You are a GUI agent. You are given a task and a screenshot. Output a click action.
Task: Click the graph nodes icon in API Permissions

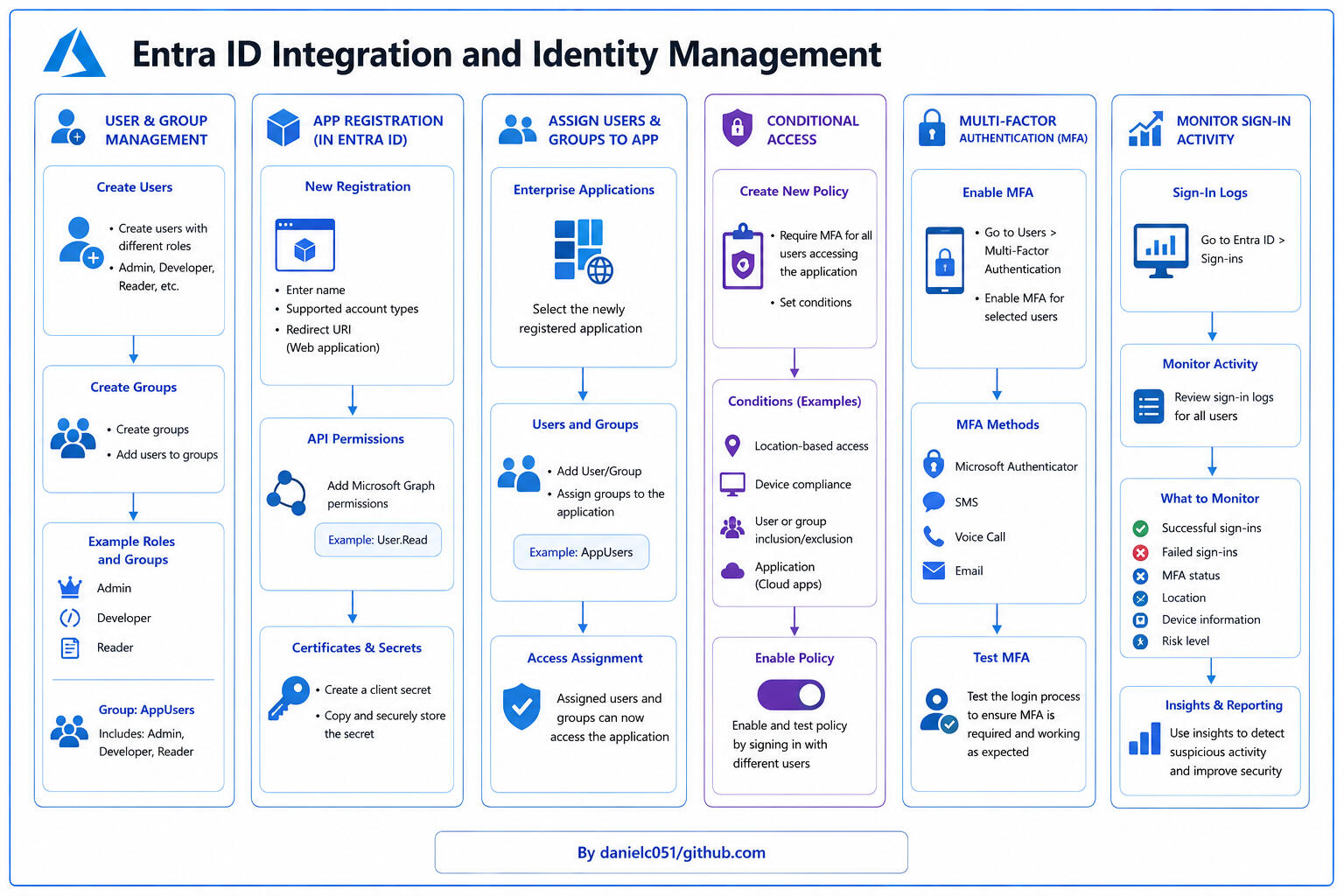point(287,493)
